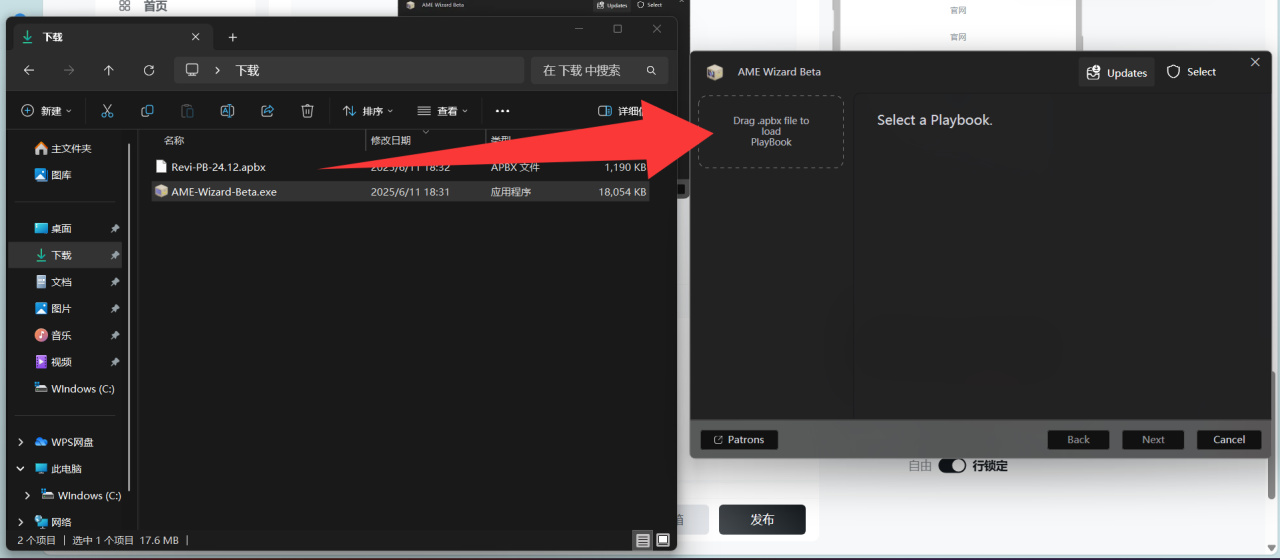
Task: Click the Next button in AME Wizard
Action: tap(1153, 440)
